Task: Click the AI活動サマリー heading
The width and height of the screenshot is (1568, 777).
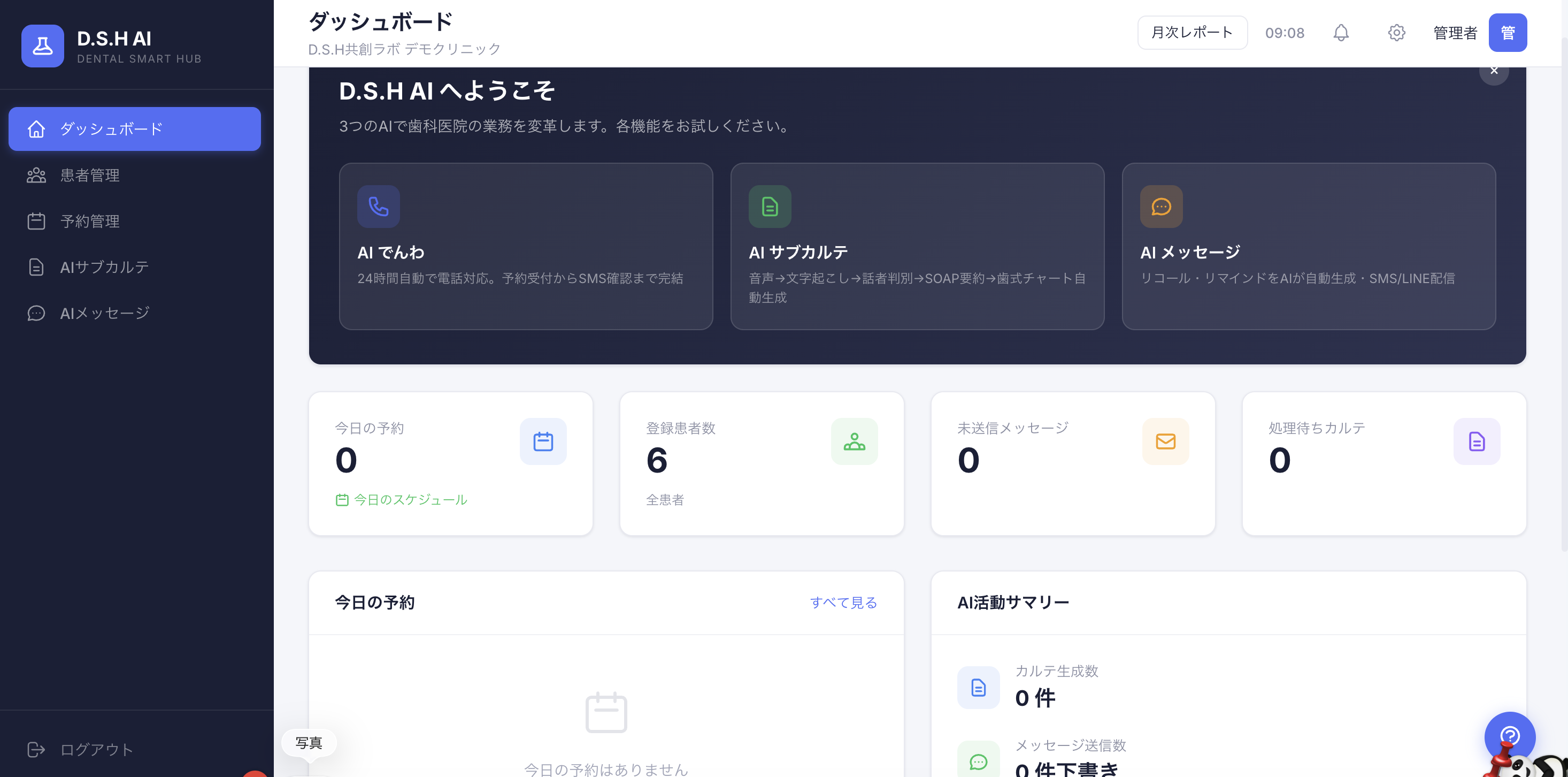Action: tap(1013, 602)
